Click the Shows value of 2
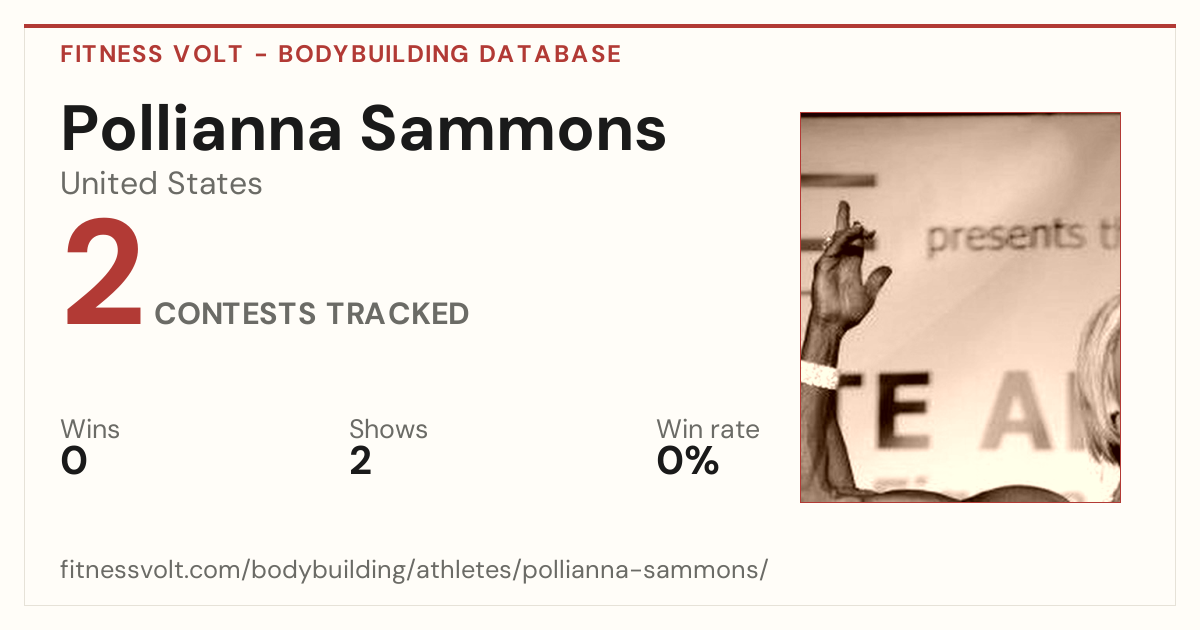Image resolution: width=1200 pixels, height=630 pixels. 361,461
